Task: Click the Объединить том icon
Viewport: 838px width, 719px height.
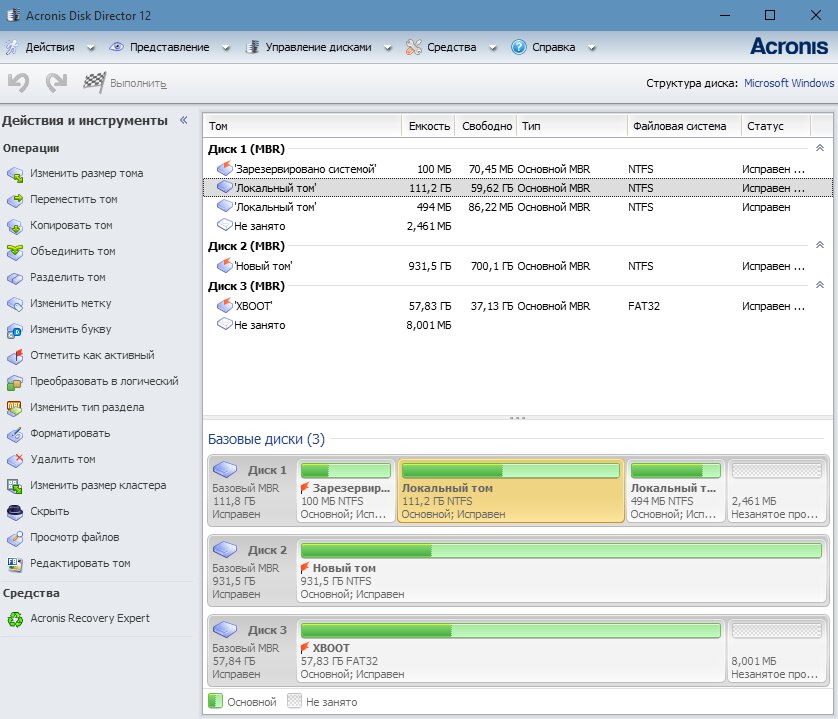Action: point(15,252)
